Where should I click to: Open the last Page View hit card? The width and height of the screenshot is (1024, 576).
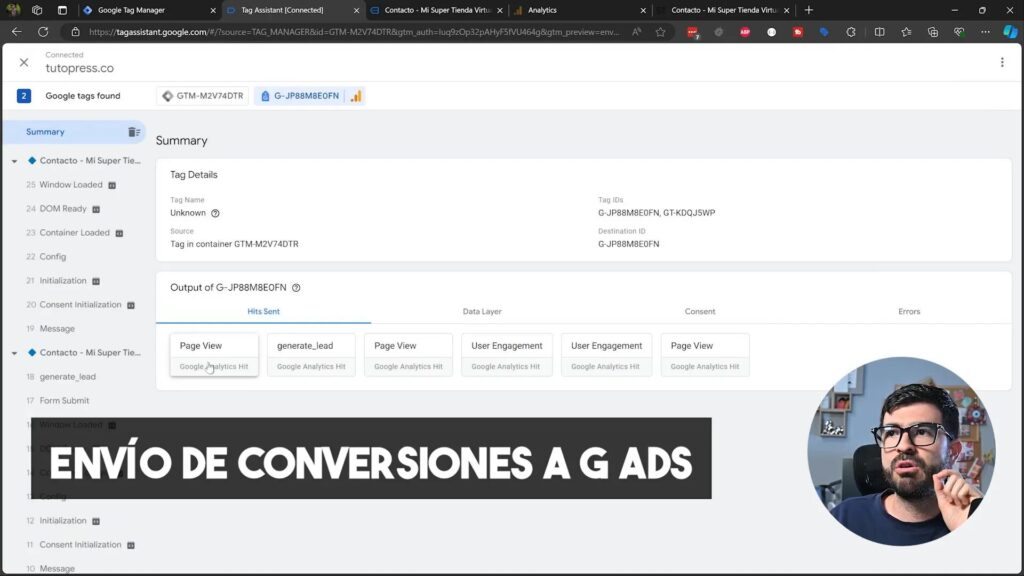coord(705,355)
